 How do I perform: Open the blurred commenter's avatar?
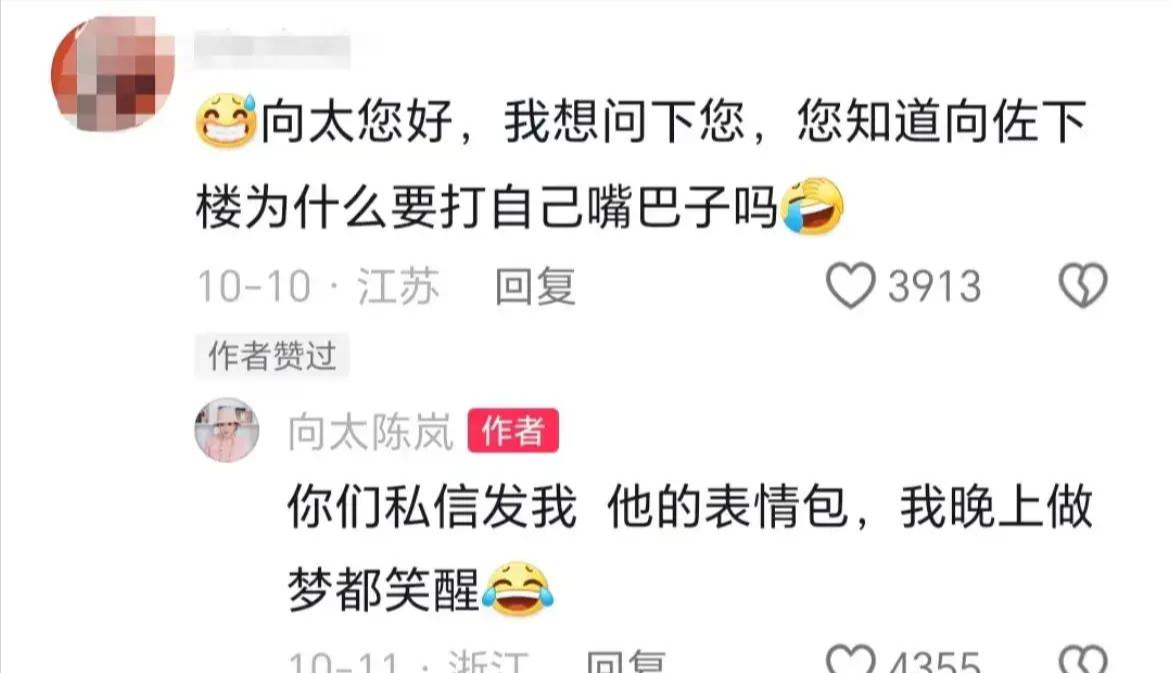(113, 73)
